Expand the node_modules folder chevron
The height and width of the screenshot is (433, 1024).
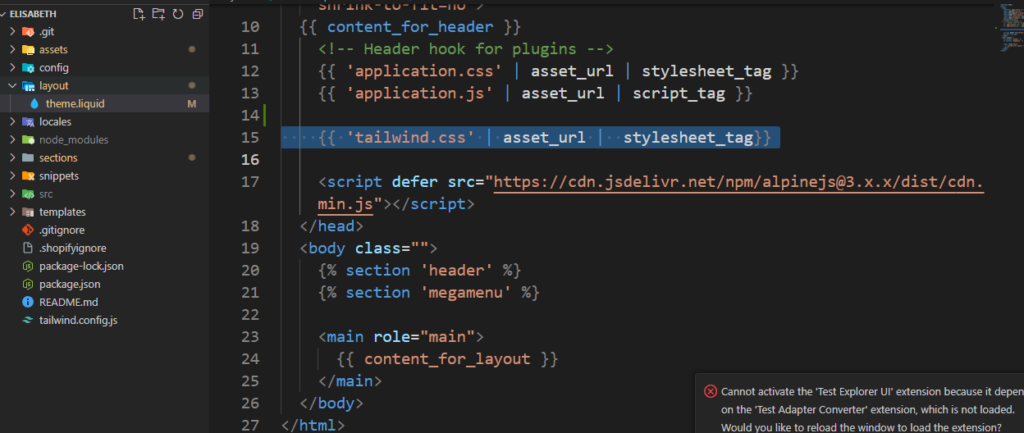click(12, 140)
